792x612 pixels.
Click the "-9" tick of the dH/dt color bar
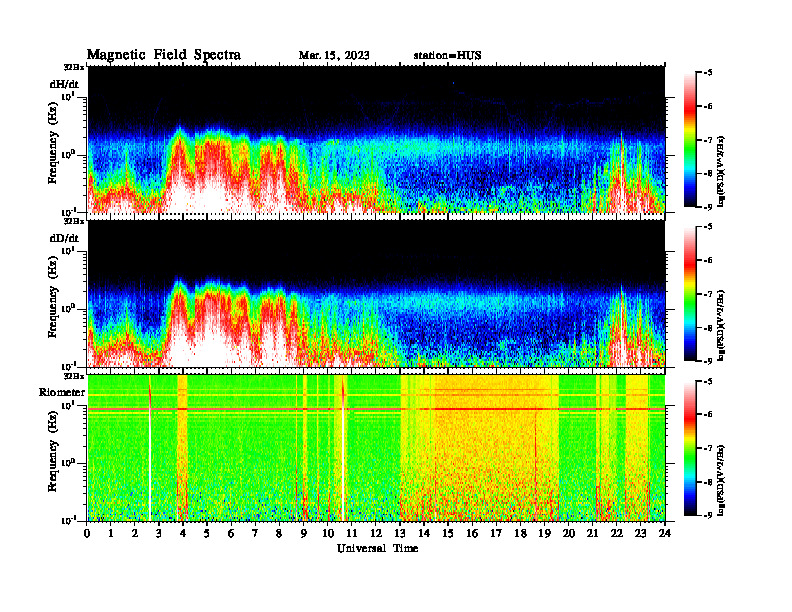[708, 207]
